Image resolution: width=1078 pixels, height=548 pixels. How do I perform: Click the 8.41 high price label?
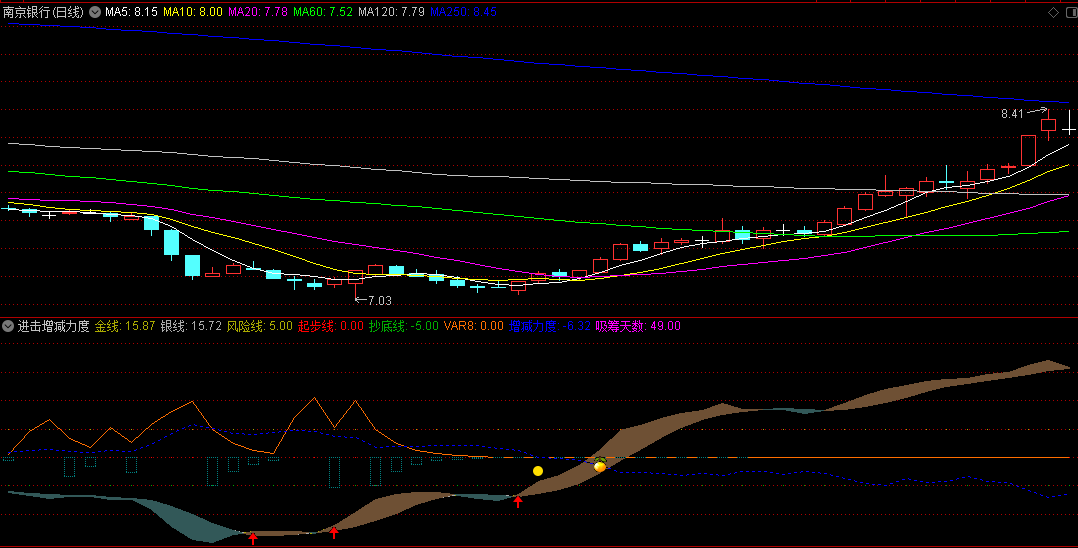(x=1012, y=114)
